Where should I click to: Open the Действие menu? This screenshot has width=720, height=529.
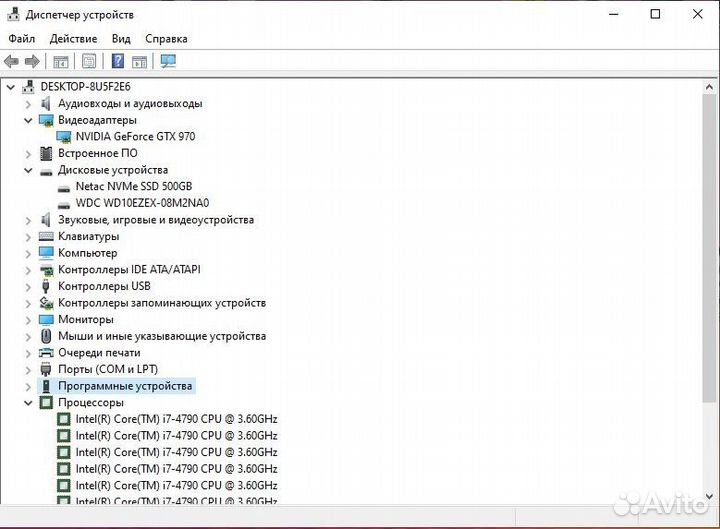73,39
